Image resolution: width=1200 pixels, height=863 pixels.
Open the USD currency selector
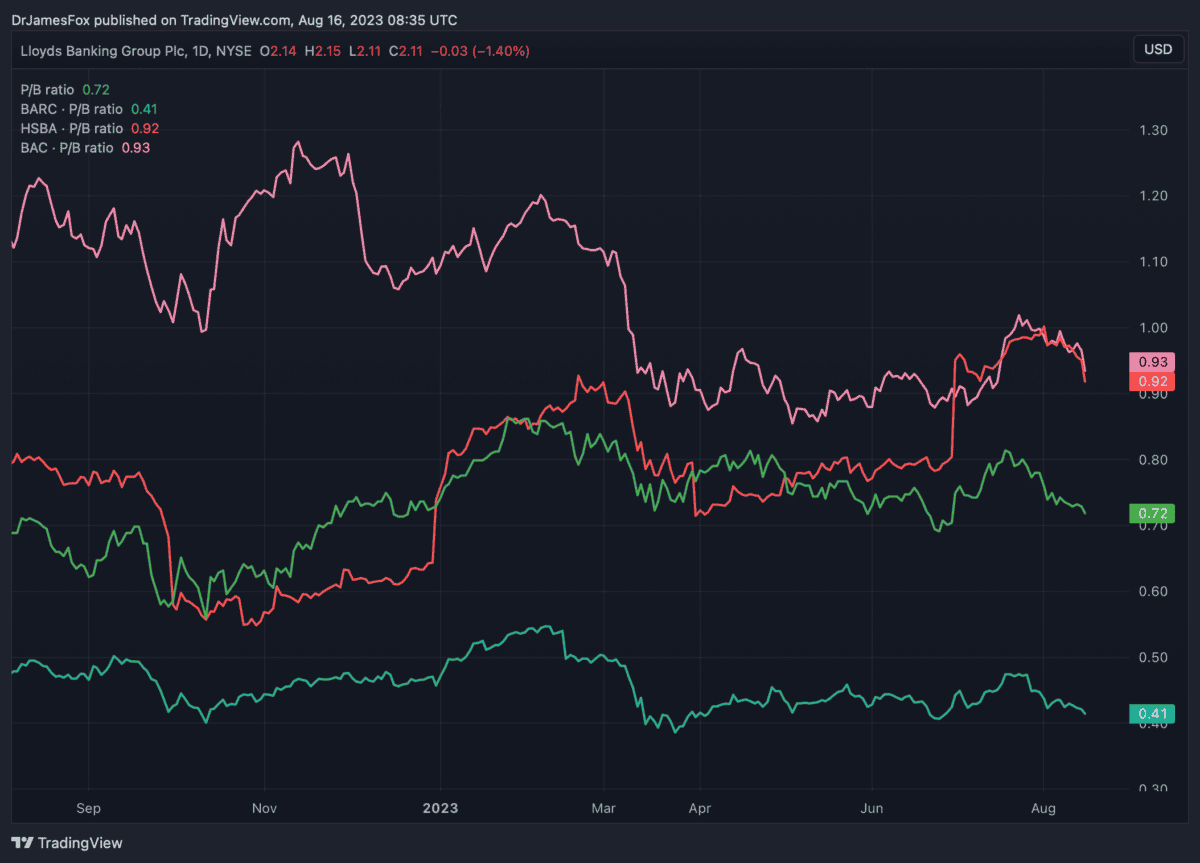pyautogui.click(x=1157, y=50)
